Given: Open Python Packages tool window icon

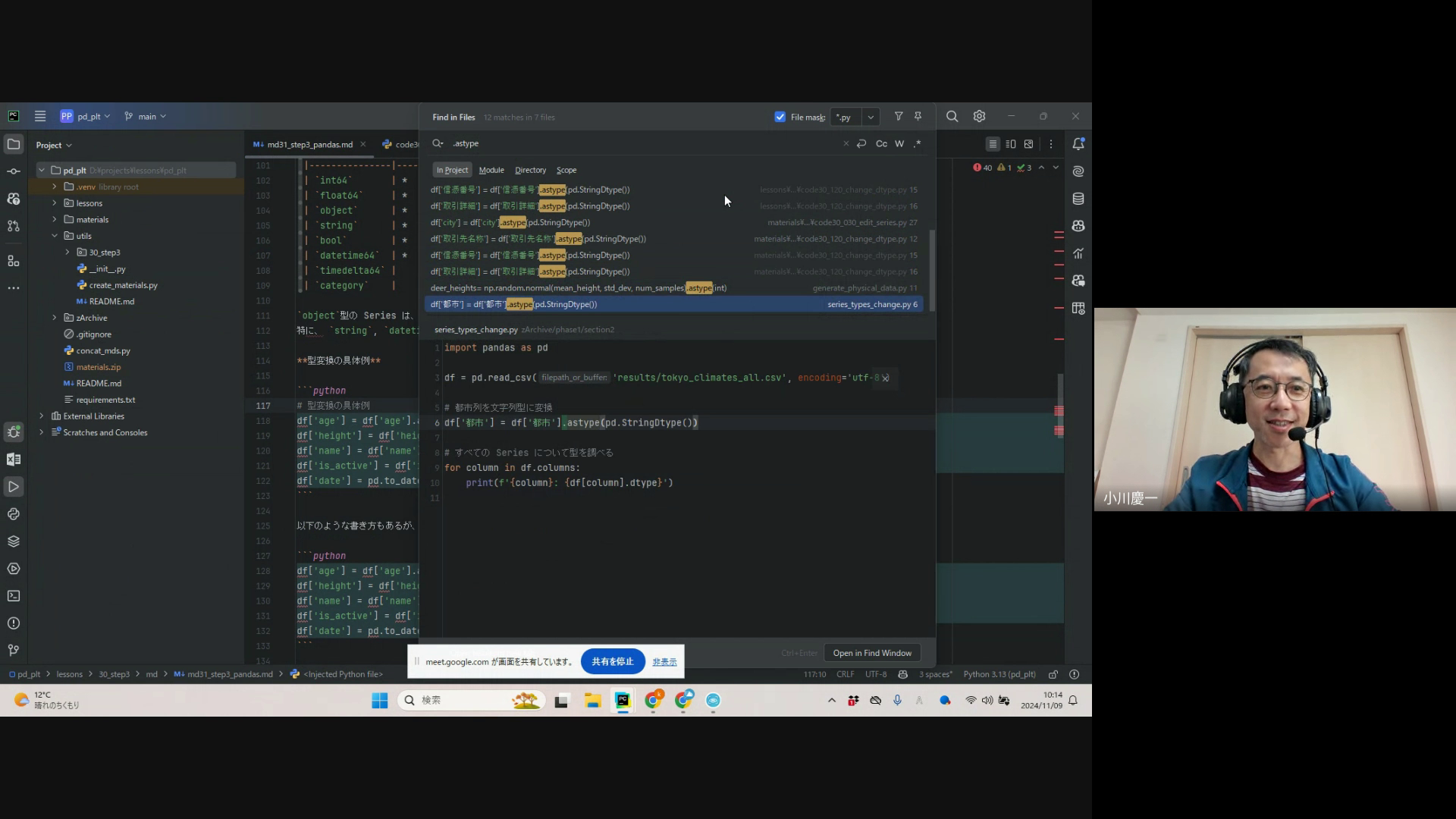Looking at the screenshot, I should (x=14, y=541).
